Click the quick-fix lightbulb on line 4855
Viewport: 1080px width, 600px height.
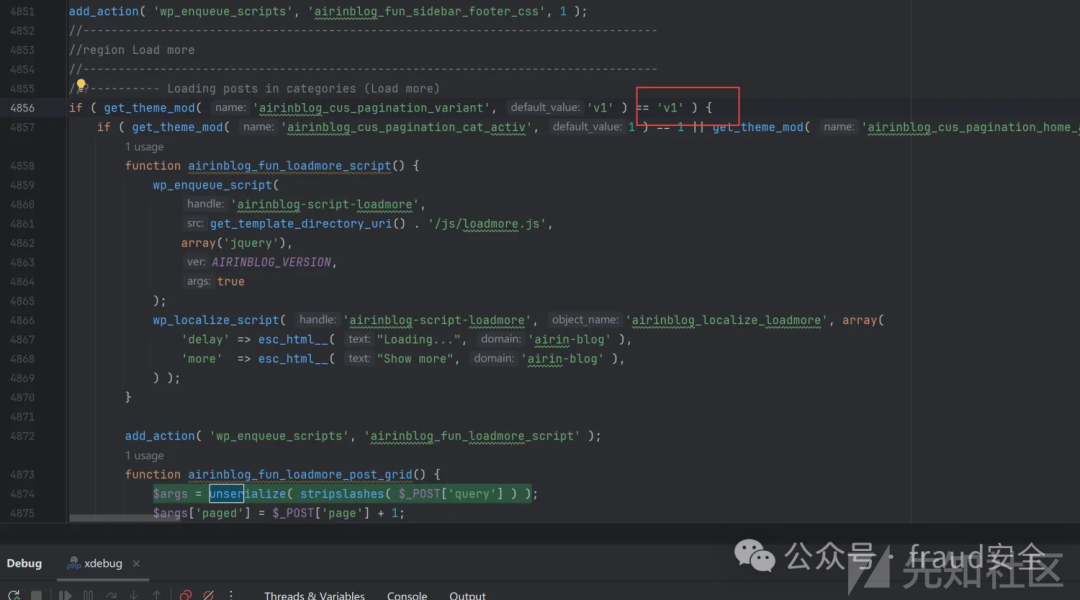pos(81,85)
